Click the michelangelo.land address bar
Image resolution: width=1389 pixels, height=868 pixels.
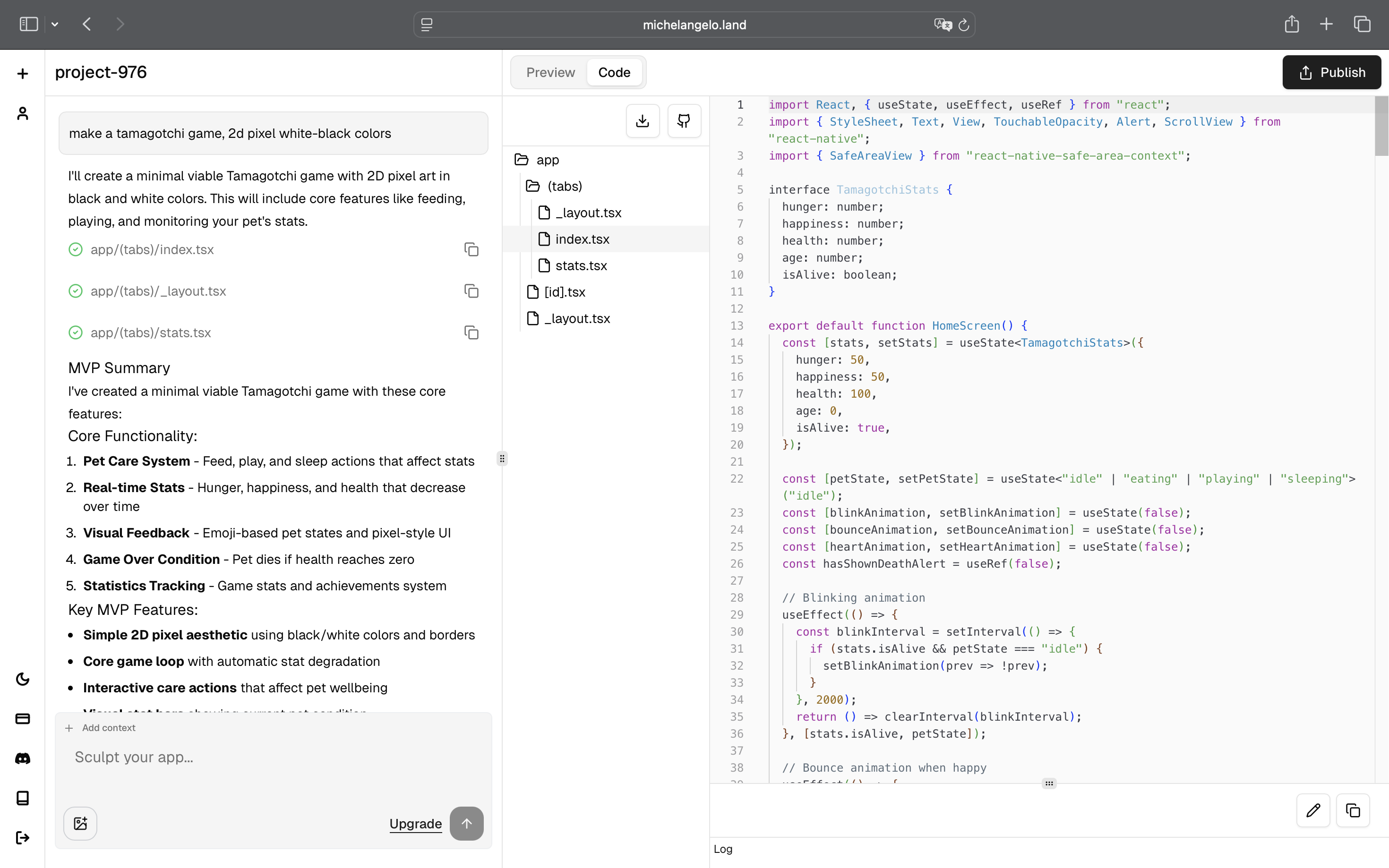click(x=694, y=25)
